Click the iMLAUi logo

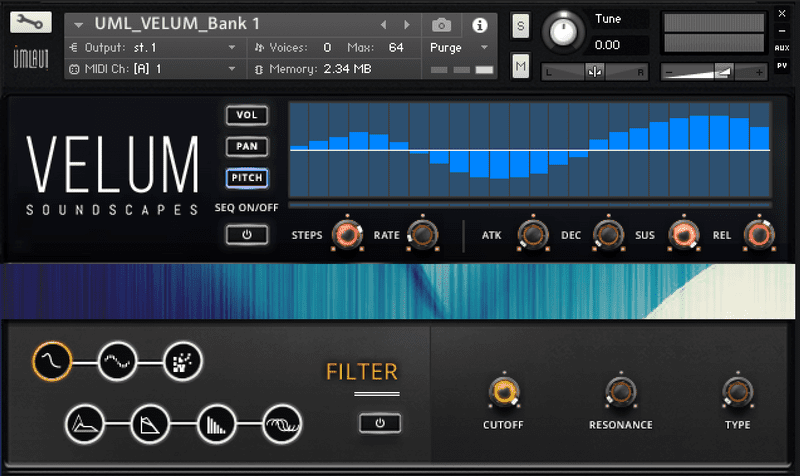pos(31,58)
